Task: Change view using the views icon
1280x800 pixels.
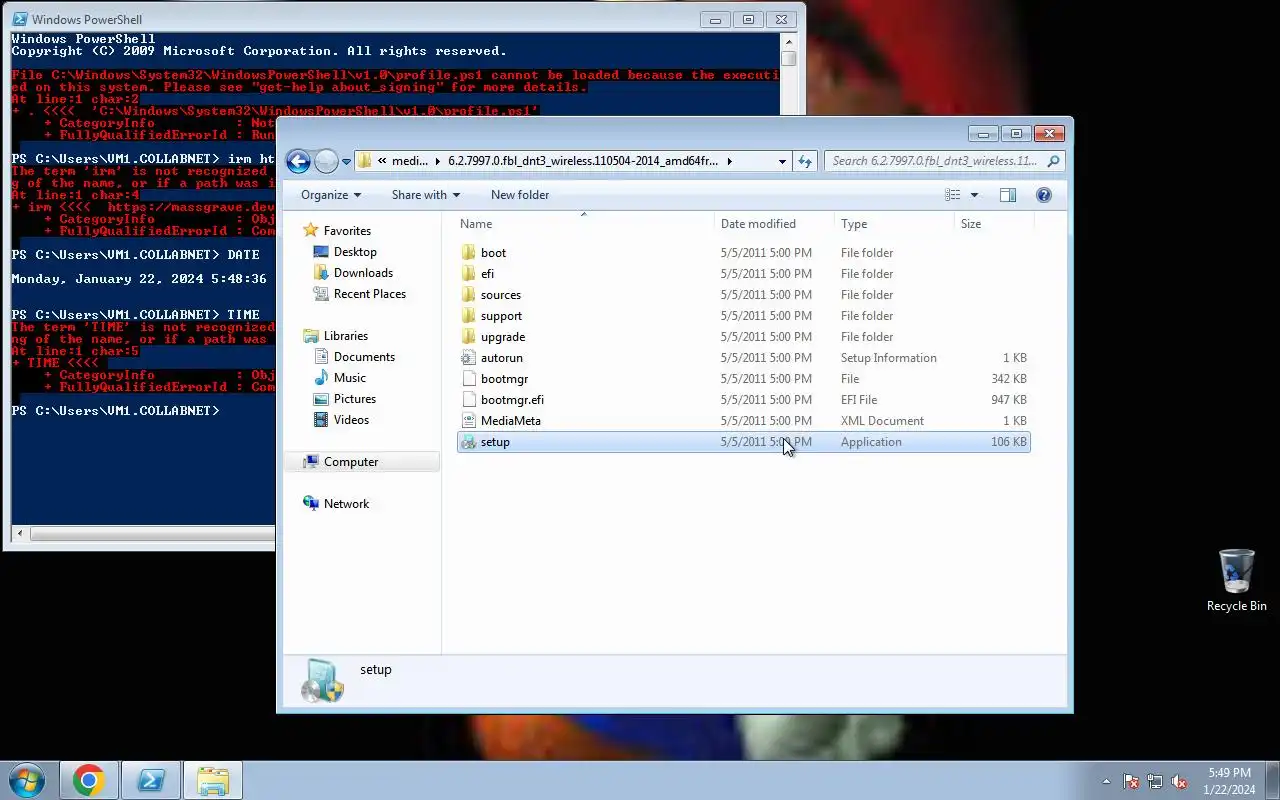Action: [953, 195]
